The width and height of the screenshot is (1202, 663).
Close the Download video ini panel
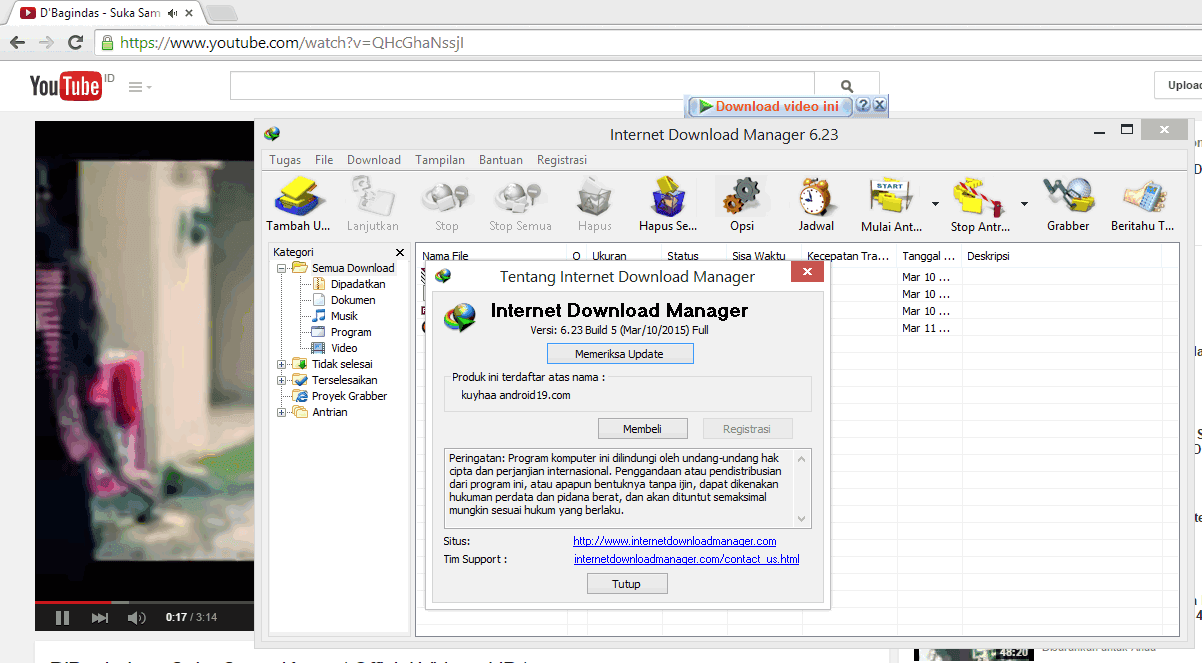879,105
